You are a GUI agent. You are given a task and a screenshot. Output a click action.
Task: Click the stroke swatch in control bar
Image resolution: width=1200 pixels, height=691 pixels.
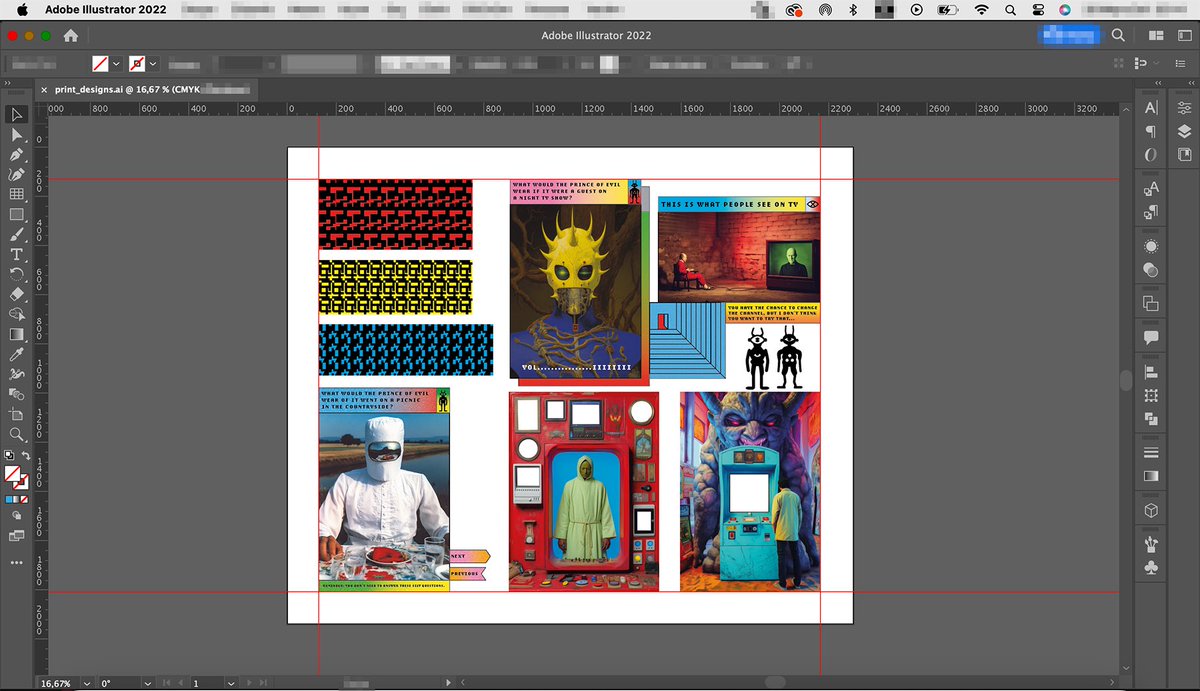[x=137, y=63]
